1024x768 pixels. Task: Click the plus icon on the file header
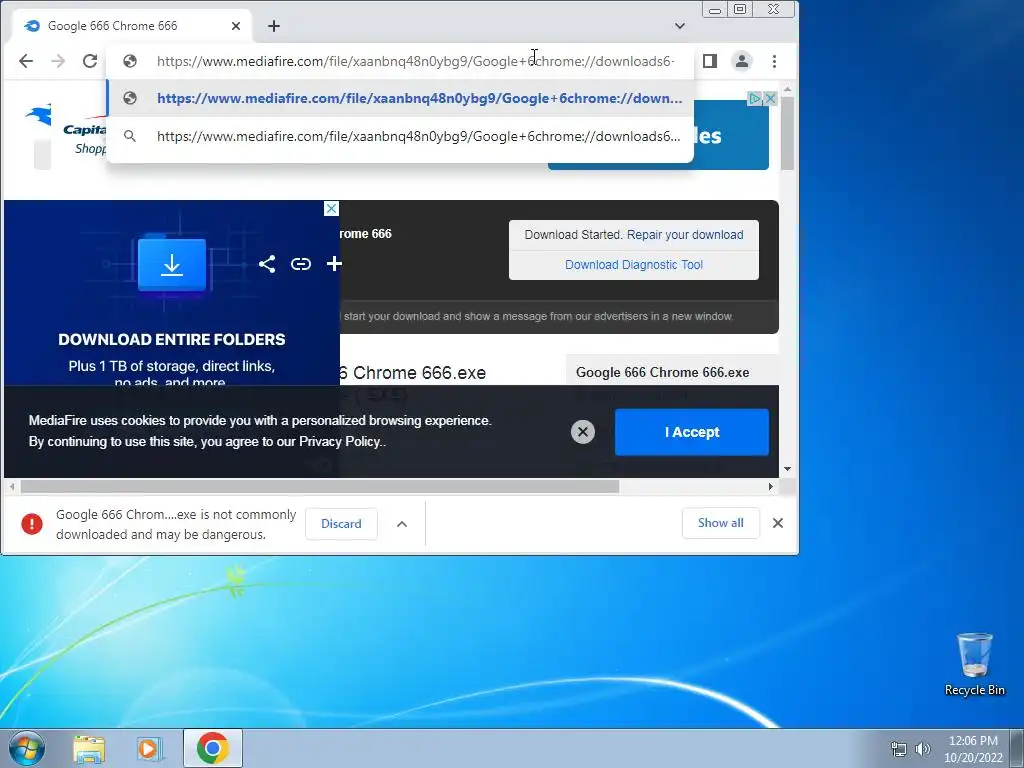tap(334, 264)
